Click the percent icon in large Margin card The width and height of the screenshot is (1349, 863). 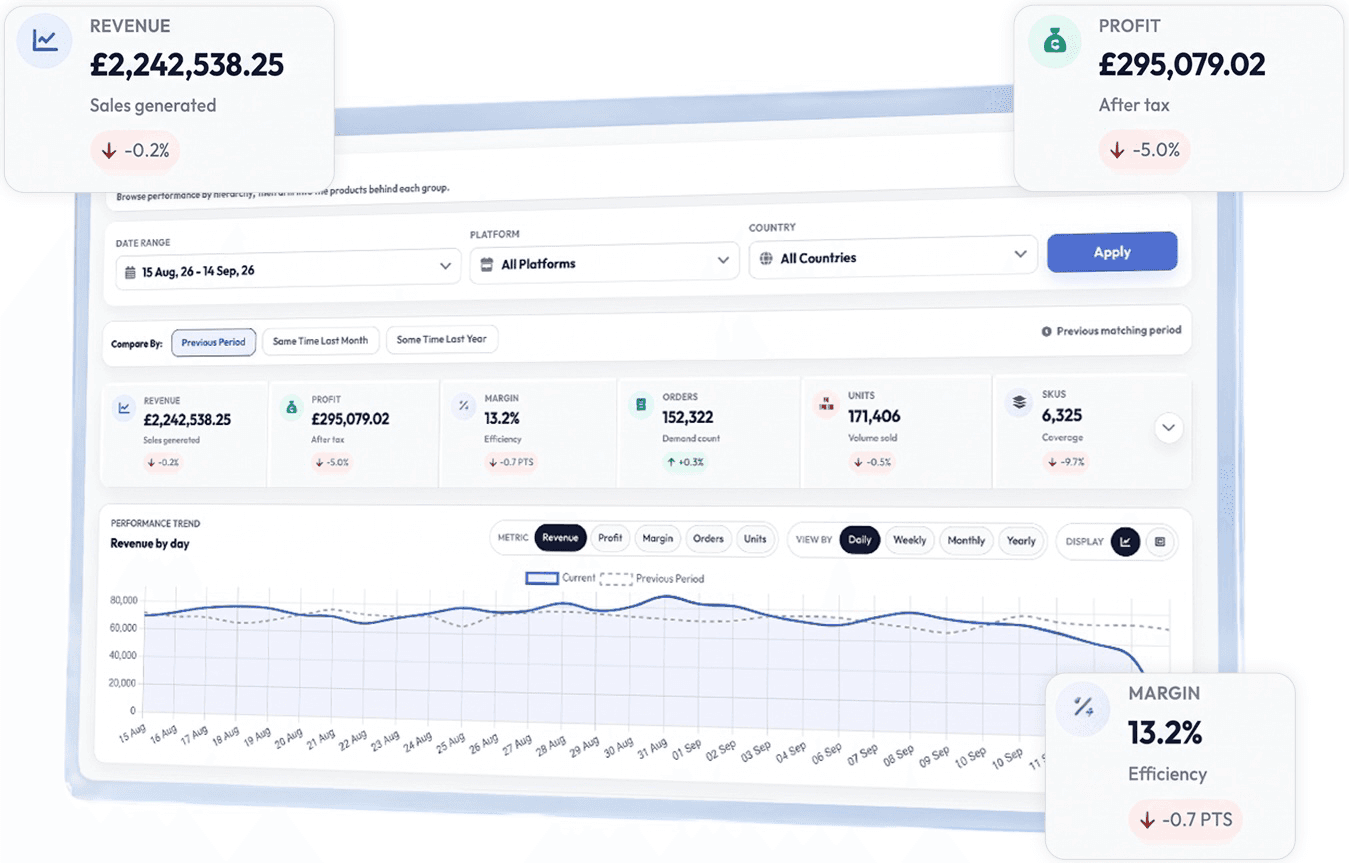click(1083, 708)
